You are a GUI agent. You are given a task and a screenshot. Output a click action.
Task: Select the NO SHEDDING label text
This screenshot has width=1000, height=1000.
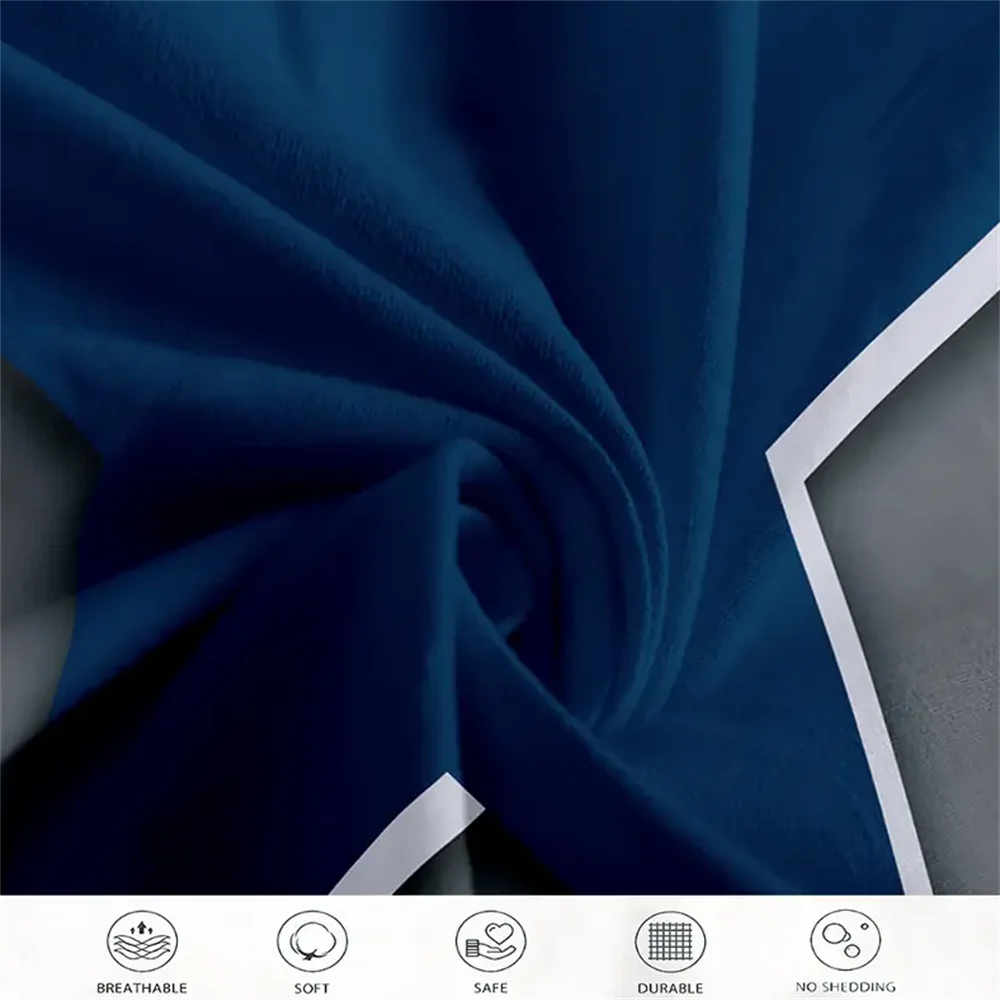point(846,987)
